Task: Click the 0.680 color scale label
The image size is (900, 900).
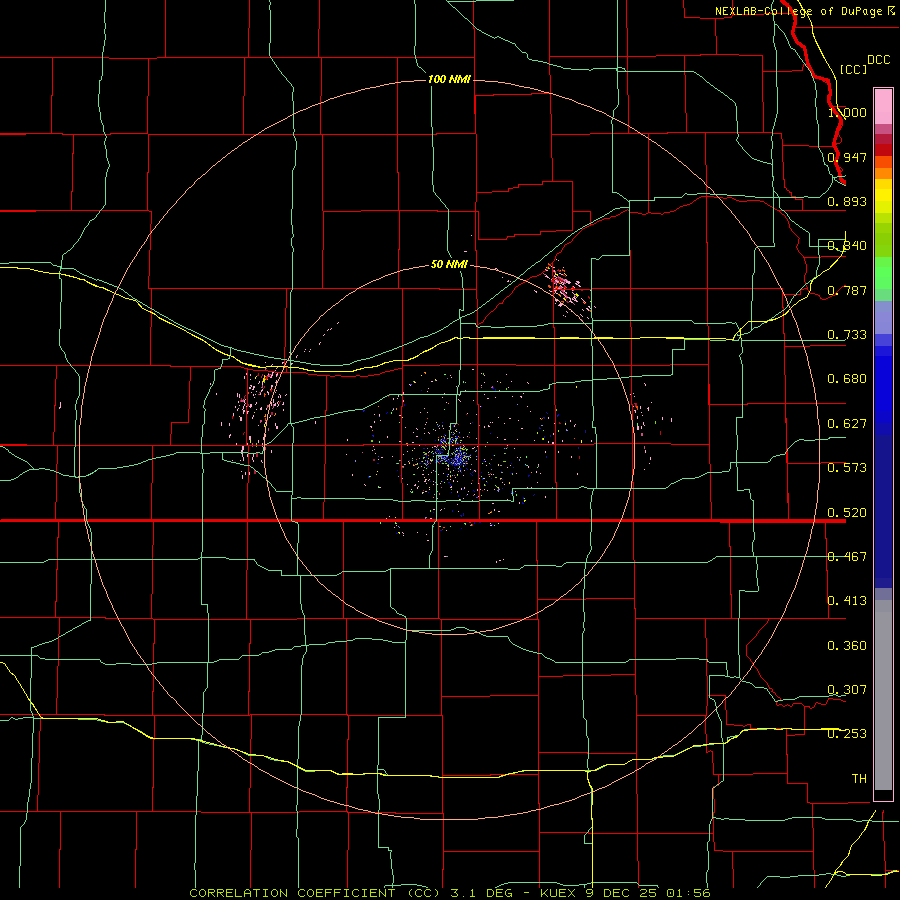Action: click(847, 379)
